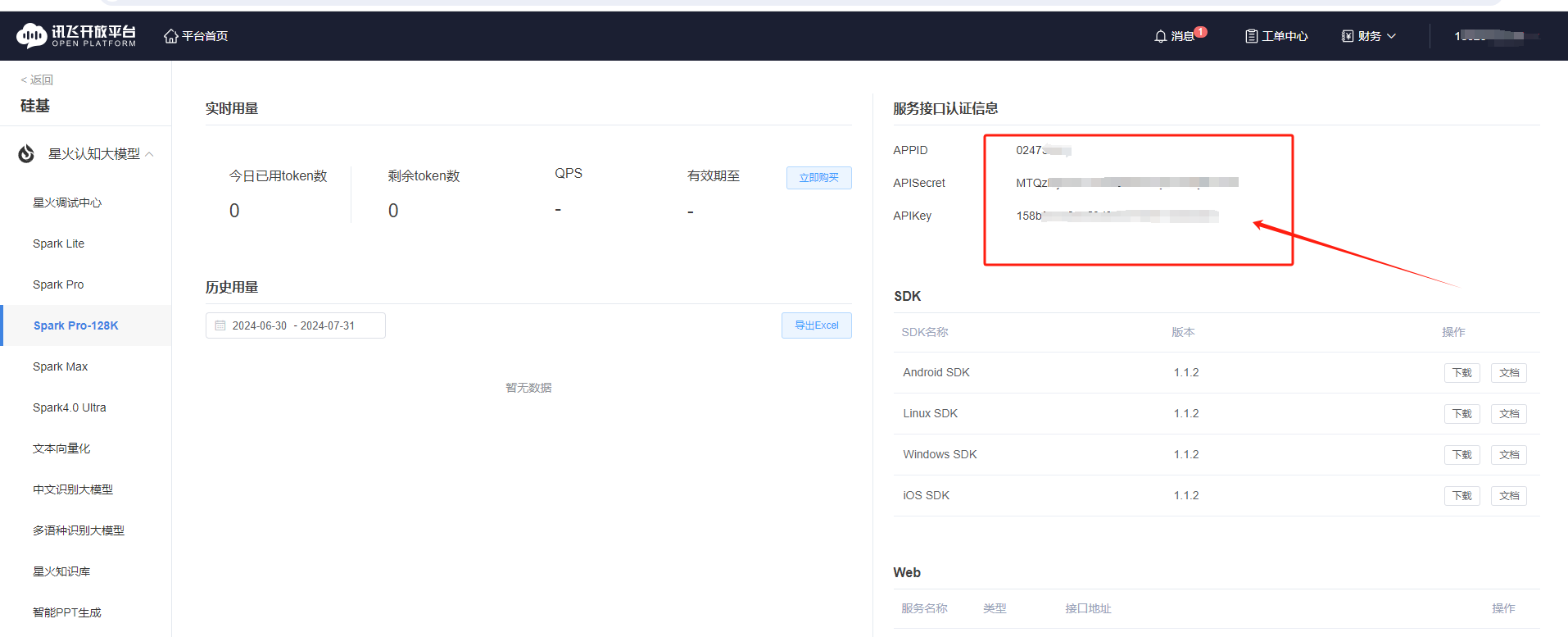Open 智能PPT生成 in the sidebar
This screenshot has width=1568, height=637.
[x=67, y=612]
